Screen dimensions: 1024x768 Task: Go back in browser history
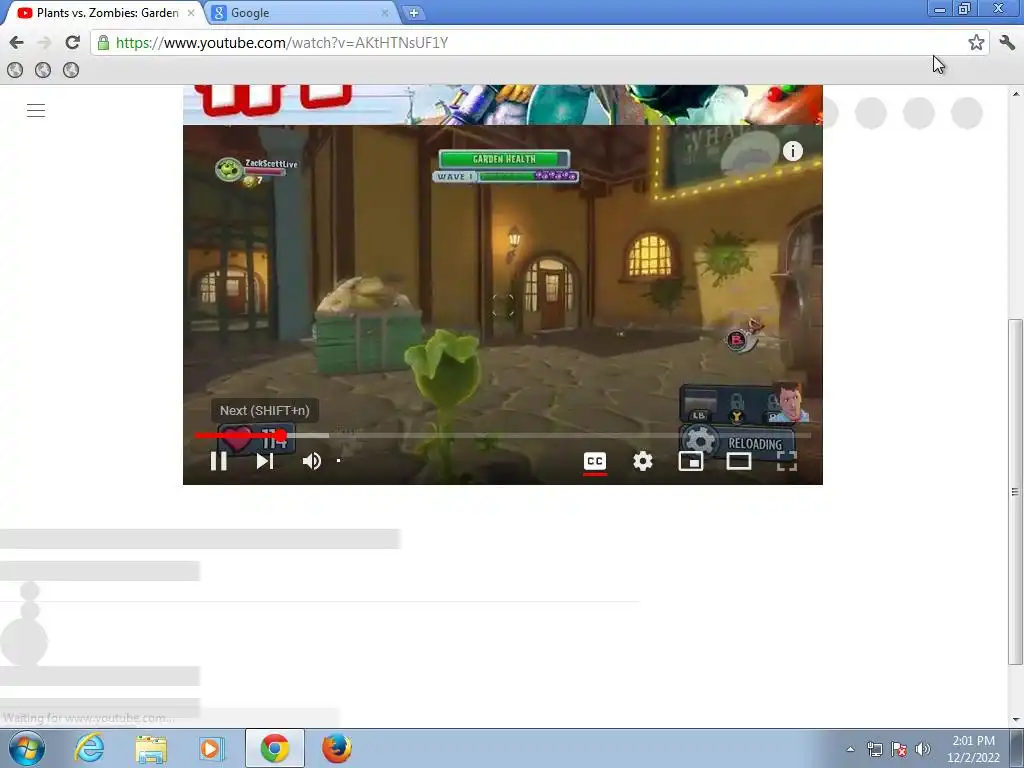coord(16,42)
